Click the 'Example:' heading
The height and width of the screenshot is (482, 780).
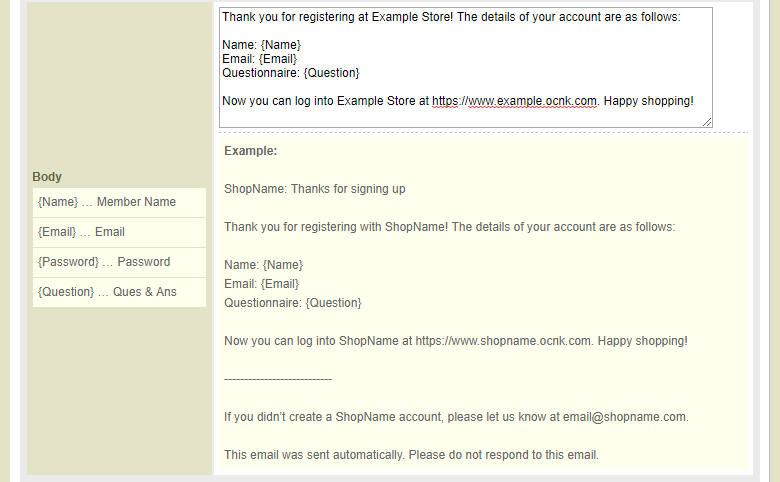point(250,151)
